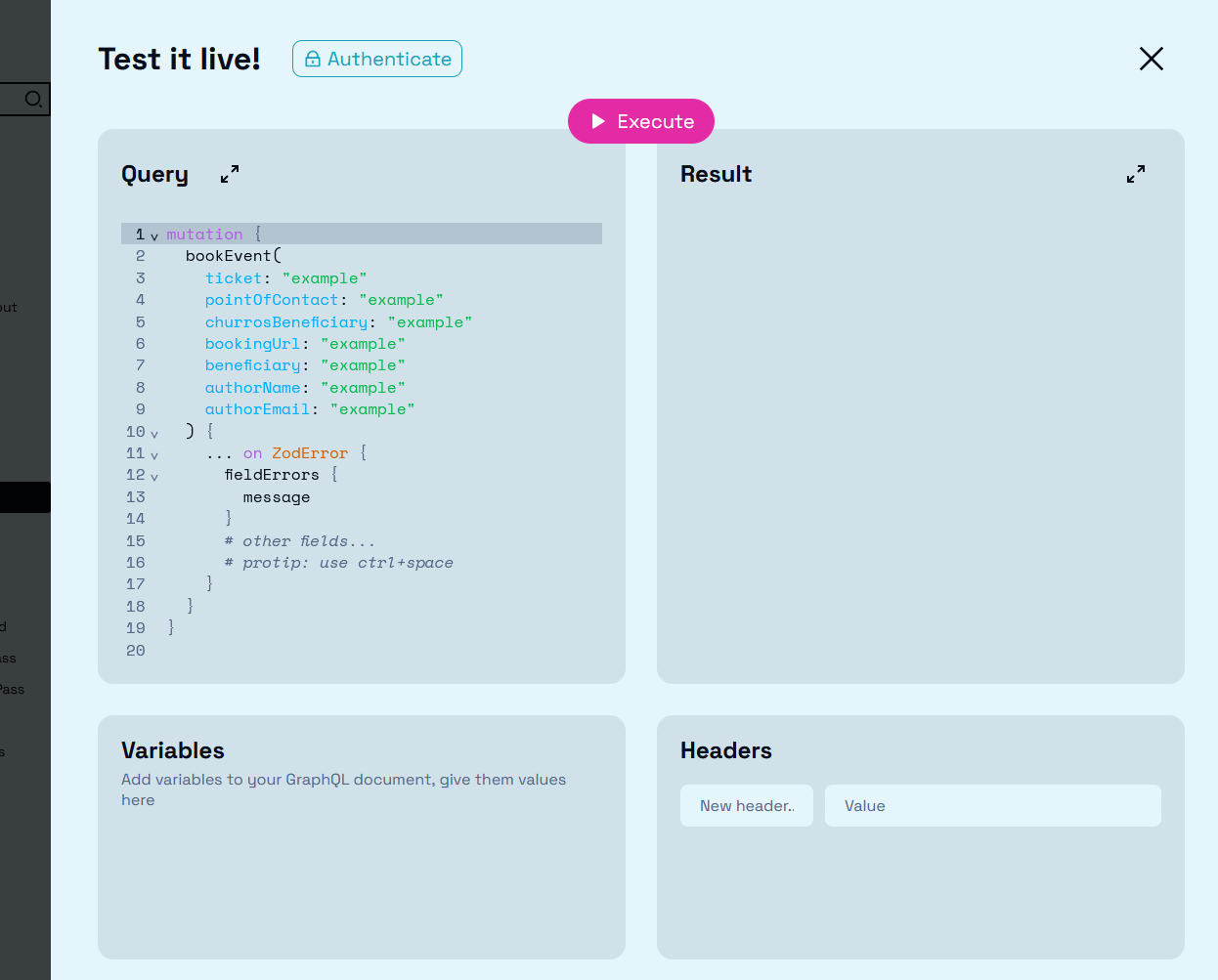Screen dimensions: 1218x980
Task: Place cursor on bookEvent mutation name
Action: click(229, 256)
